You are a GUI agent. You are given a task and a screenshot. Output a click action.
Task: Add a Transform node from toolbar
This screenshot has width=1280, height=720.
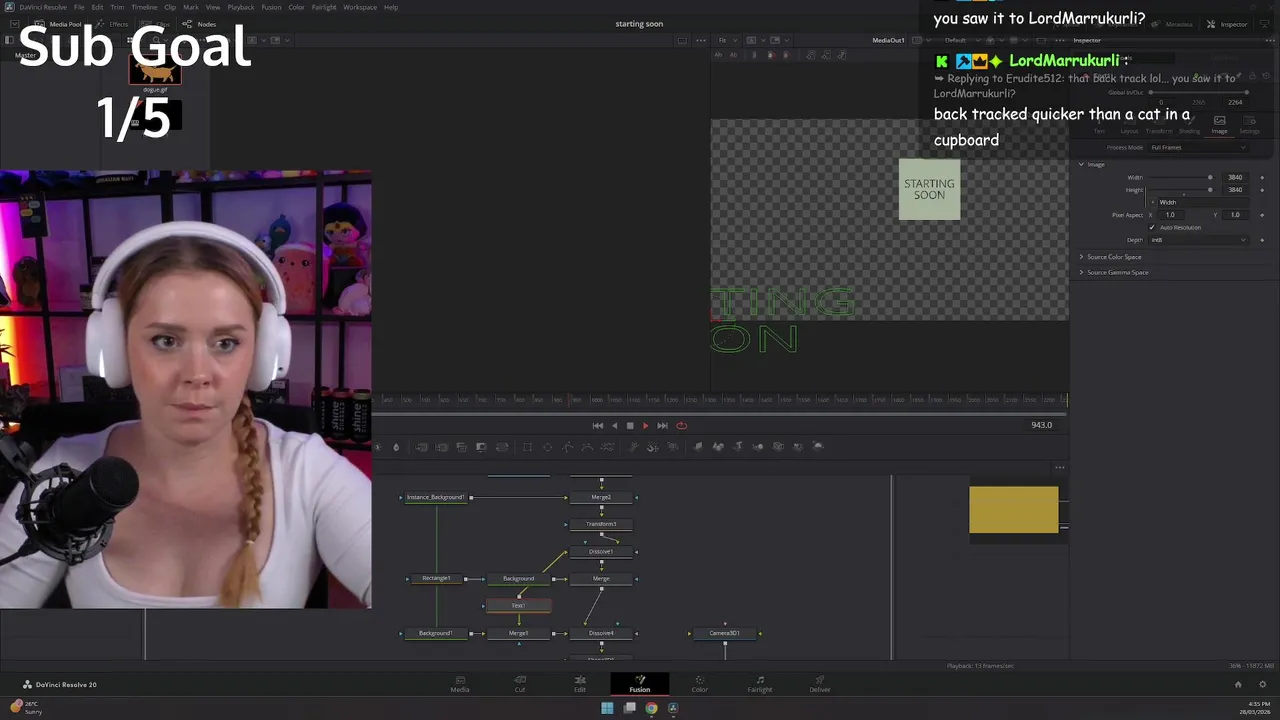pyautogui.click(x=502, y=447)
